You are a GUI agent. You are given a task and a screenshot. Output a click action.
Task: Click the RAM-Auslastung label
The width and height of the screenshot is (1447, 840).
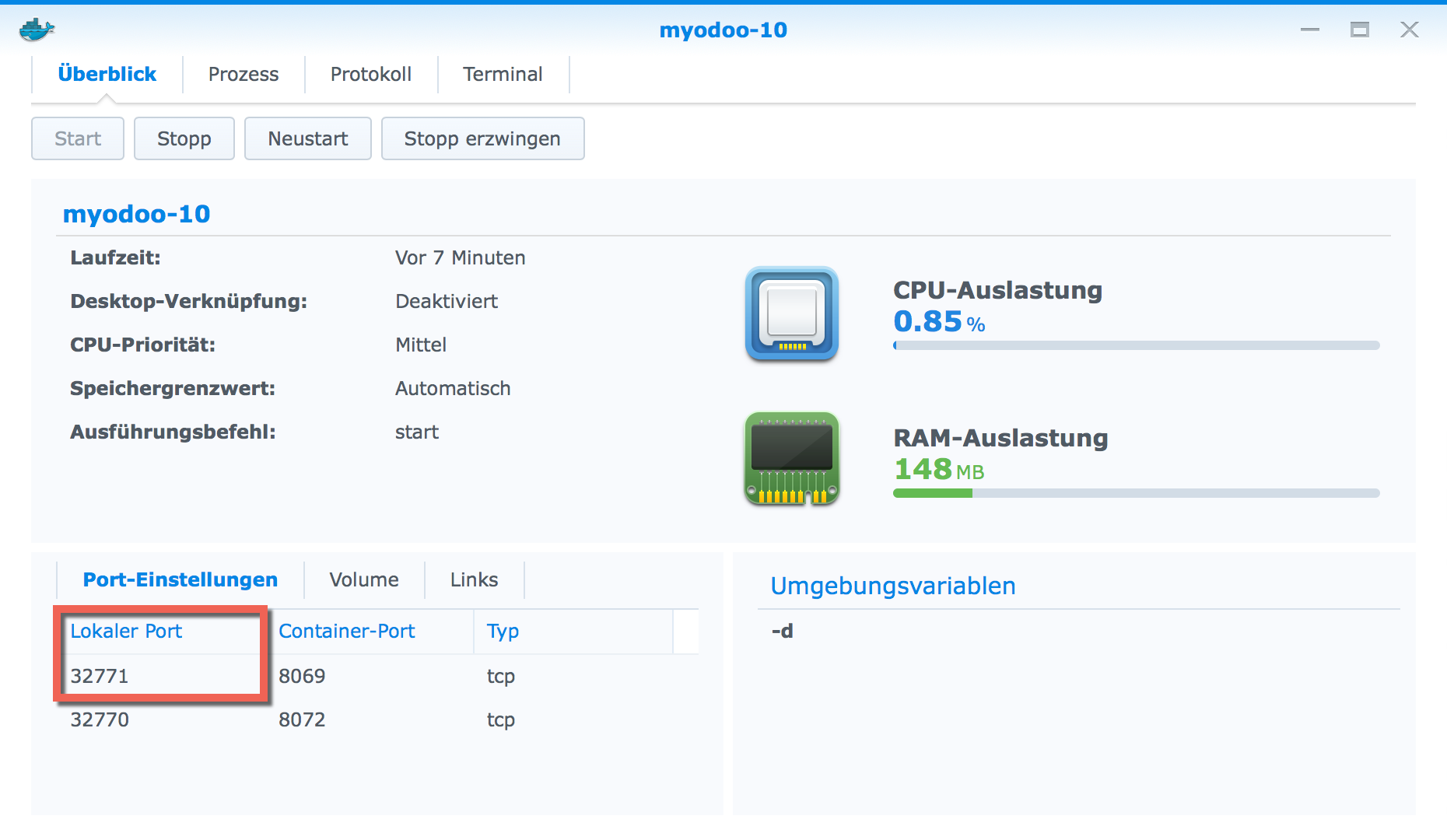coord(1000,438)
